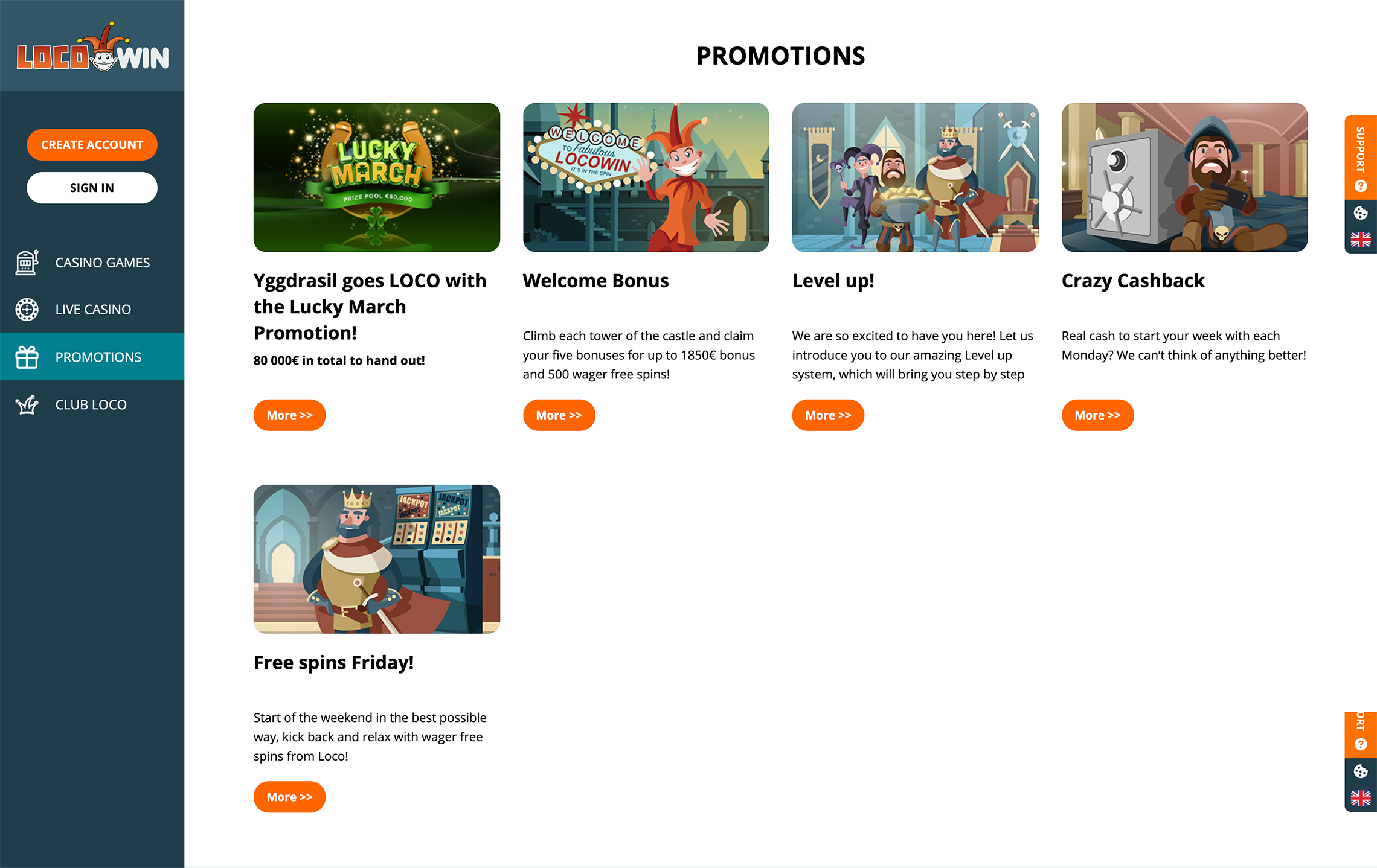1377x868 pixels.
Task: Click the roulette wheel Live Casino icon
Action: pos(27,309)
